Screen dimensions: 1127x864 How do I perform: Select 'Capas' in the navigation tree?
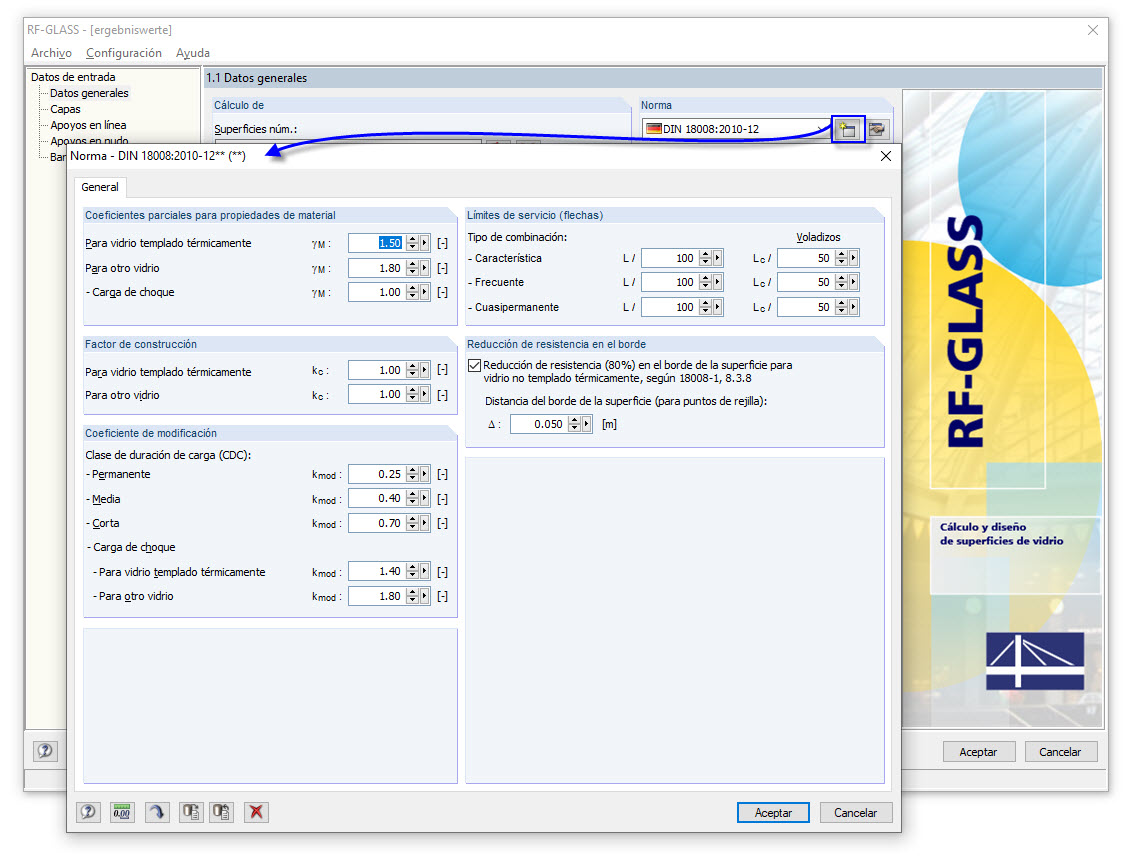[65, 109]
